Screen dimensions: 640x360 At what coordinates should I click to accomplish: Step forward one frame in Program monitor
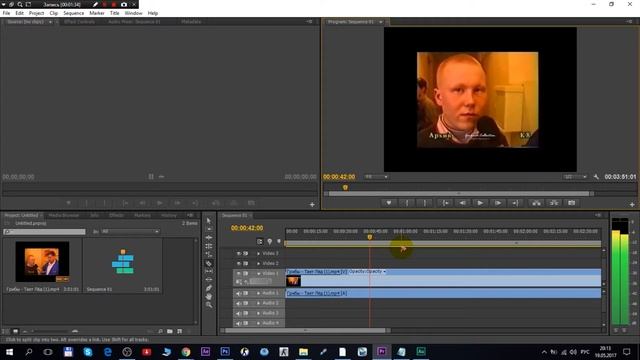[498, 203]
